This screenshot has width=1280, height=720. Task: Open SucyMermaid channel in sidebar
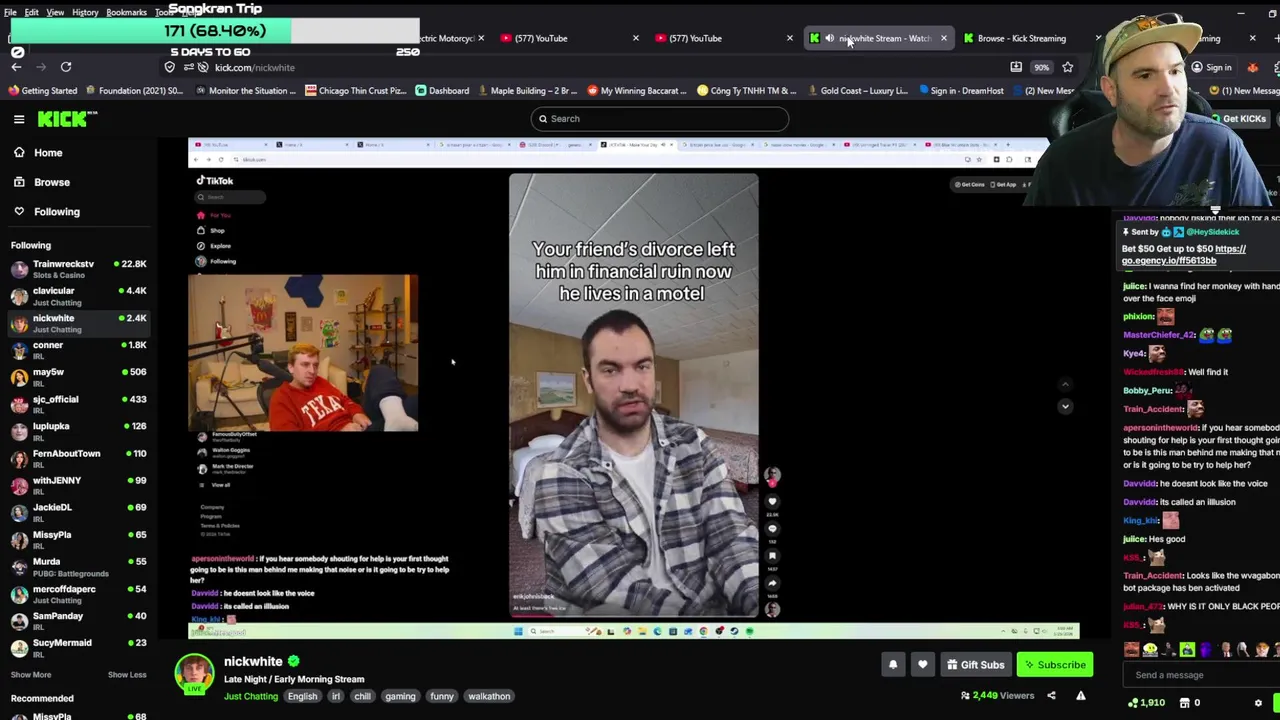[x=78, y=648]
